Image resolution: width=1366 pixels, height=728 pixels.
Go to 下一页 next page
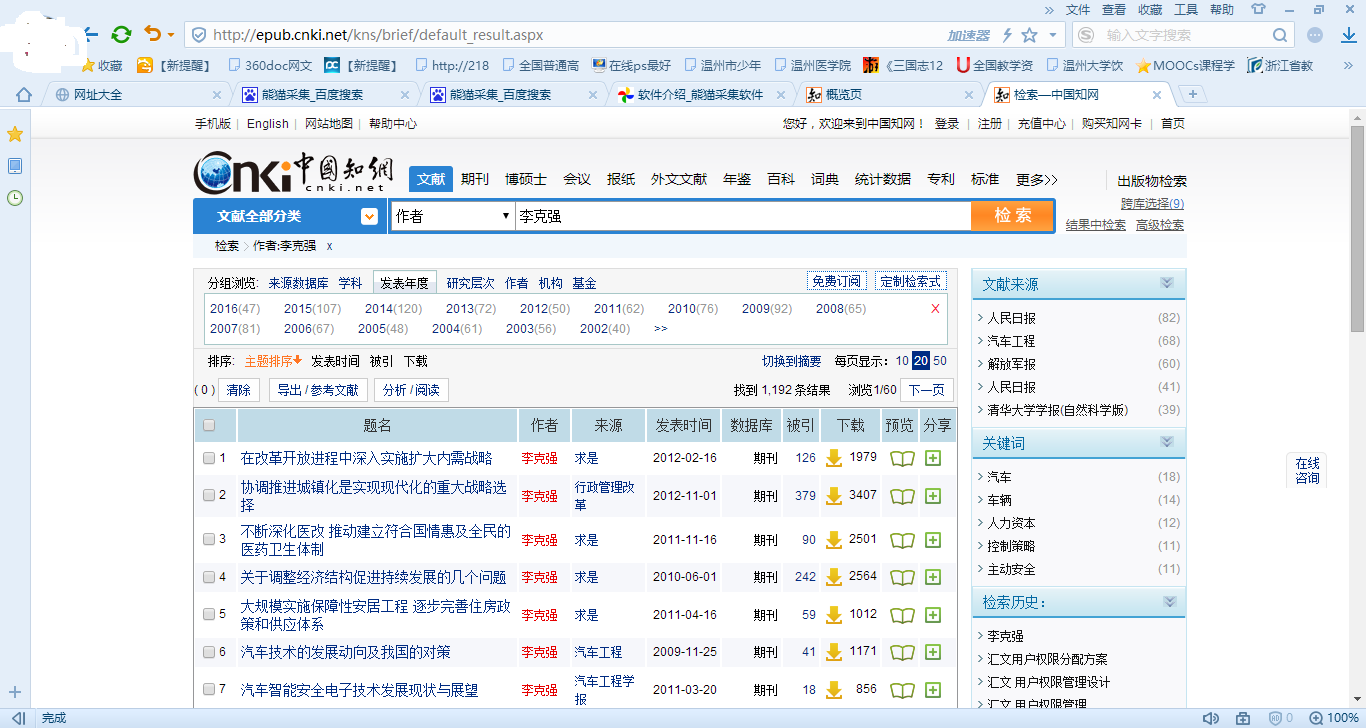pyautogui.click(x=927, y=390)
